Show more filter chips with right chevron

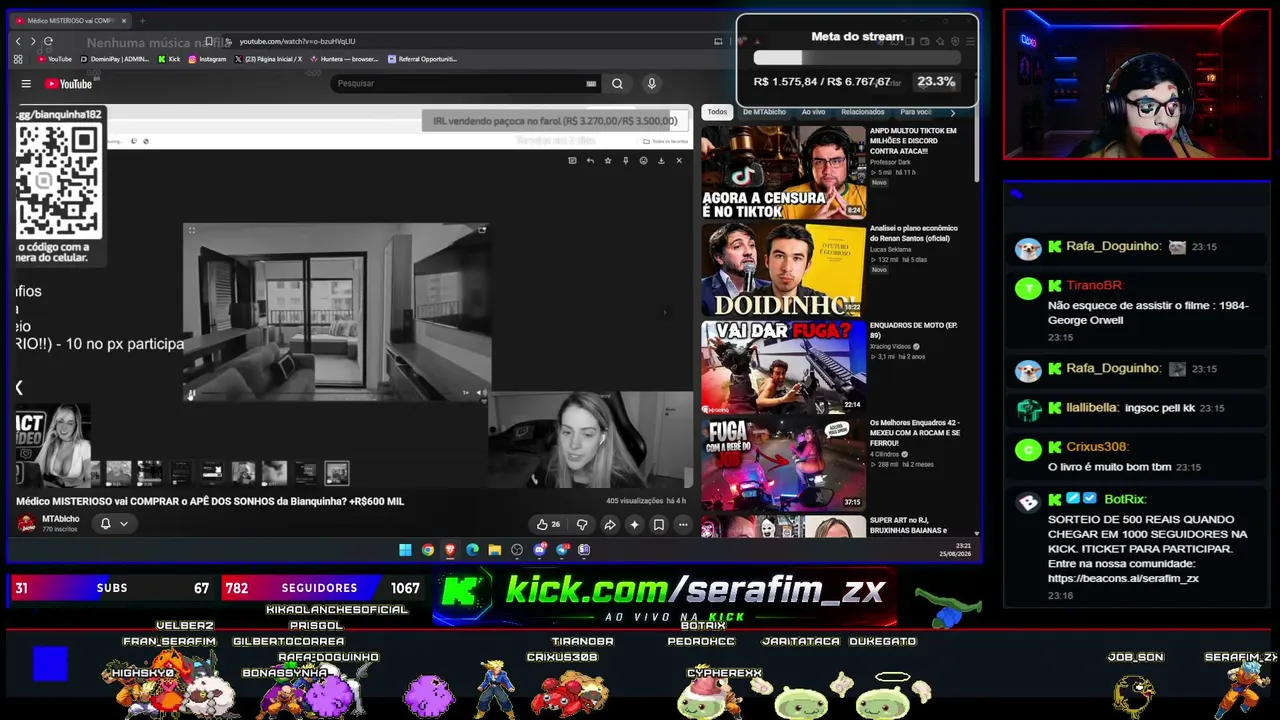(952, 112)
